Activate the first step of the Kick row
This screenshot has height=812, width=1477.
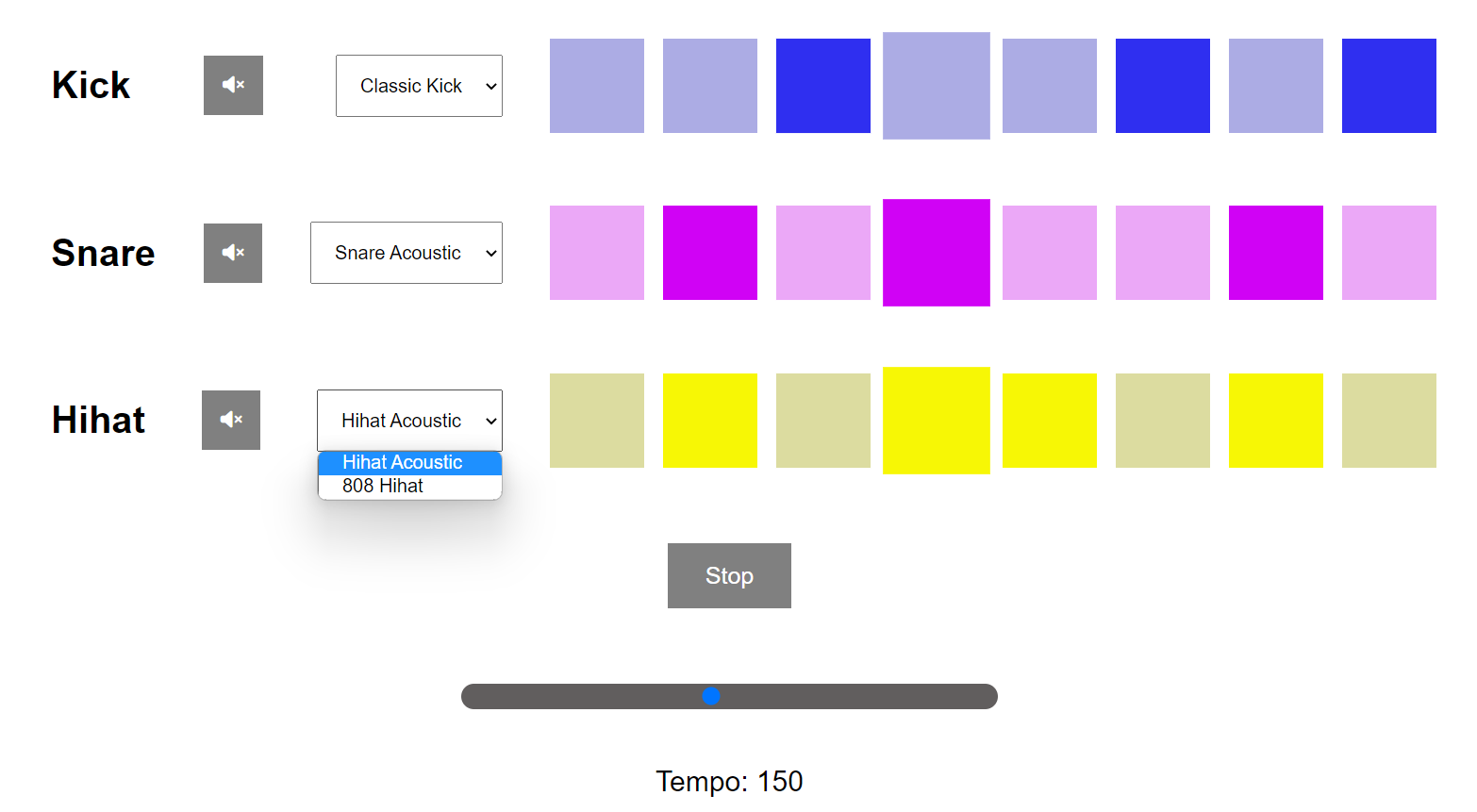(596, 86)
